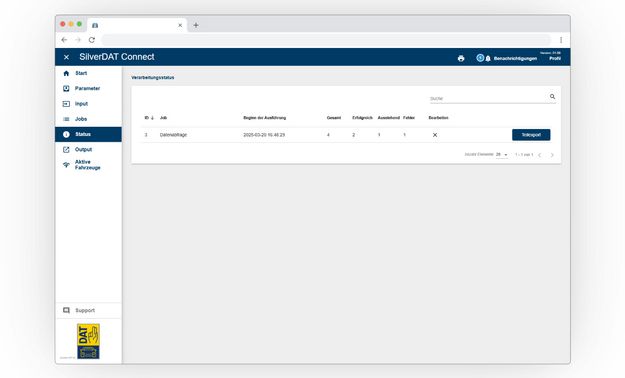Go to previous page chevron

click(x=540, y=155)
